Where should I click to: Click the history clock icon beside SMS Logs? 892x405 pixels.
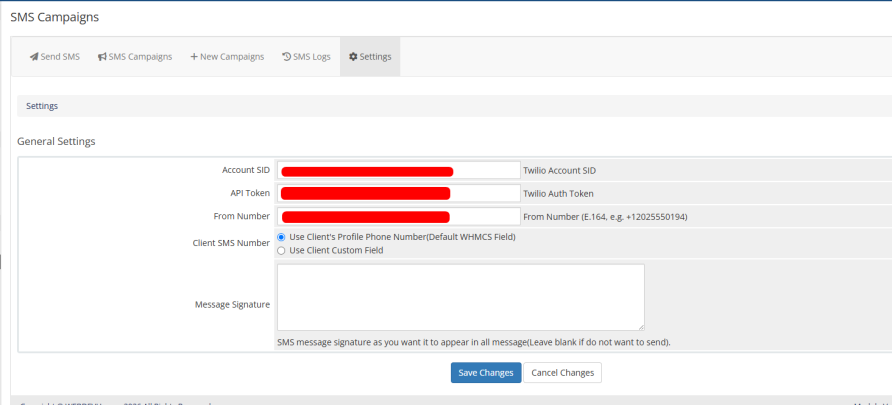[x=287, y=56]
